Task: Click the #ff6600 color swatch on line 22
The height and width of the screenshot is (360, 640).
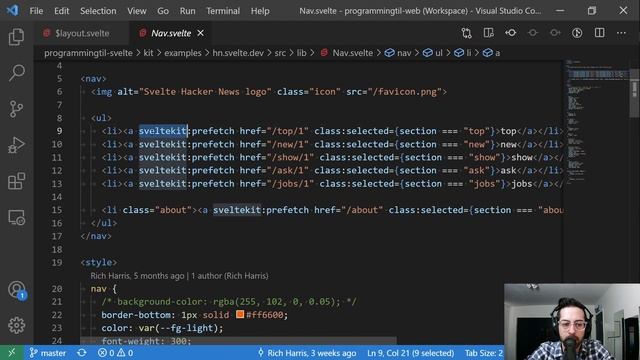Action: tap(240, 314)
